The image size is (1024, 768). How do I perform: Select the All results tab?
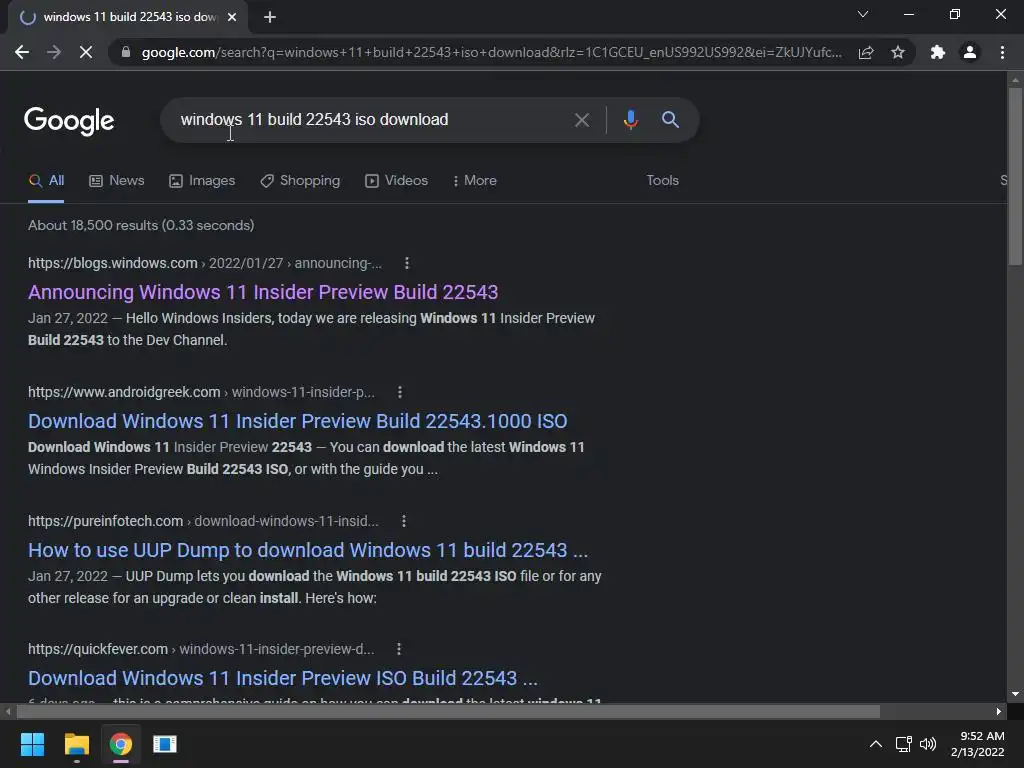46,181
